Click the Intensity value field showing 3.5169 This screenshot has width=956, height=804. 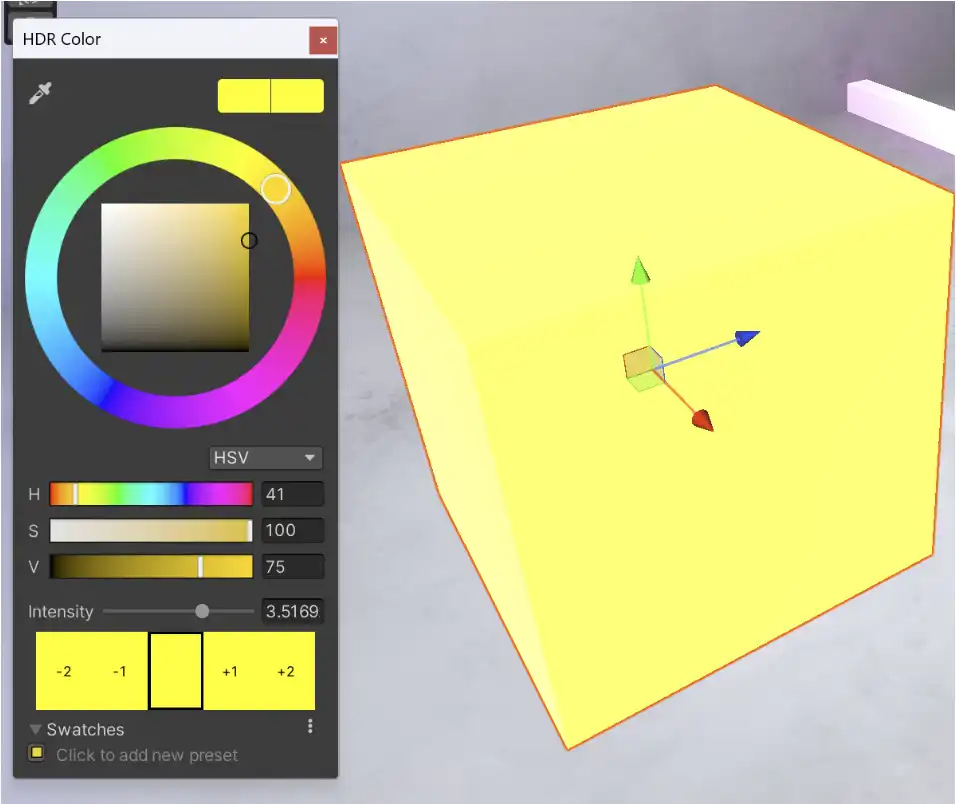(x=293, y=611)
